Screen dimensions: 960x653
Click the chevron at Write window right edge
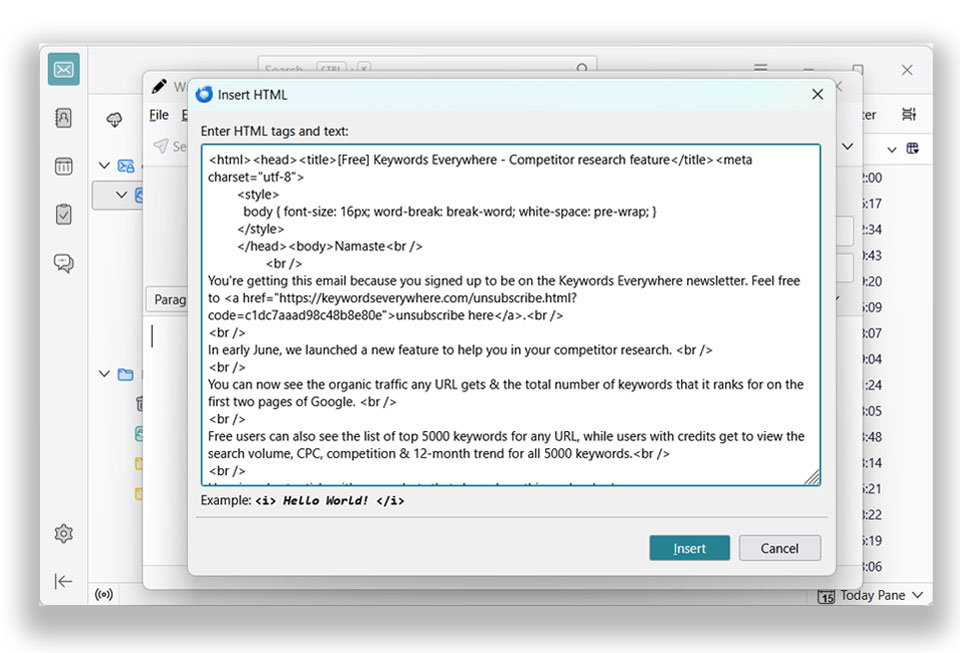point(847,146)
